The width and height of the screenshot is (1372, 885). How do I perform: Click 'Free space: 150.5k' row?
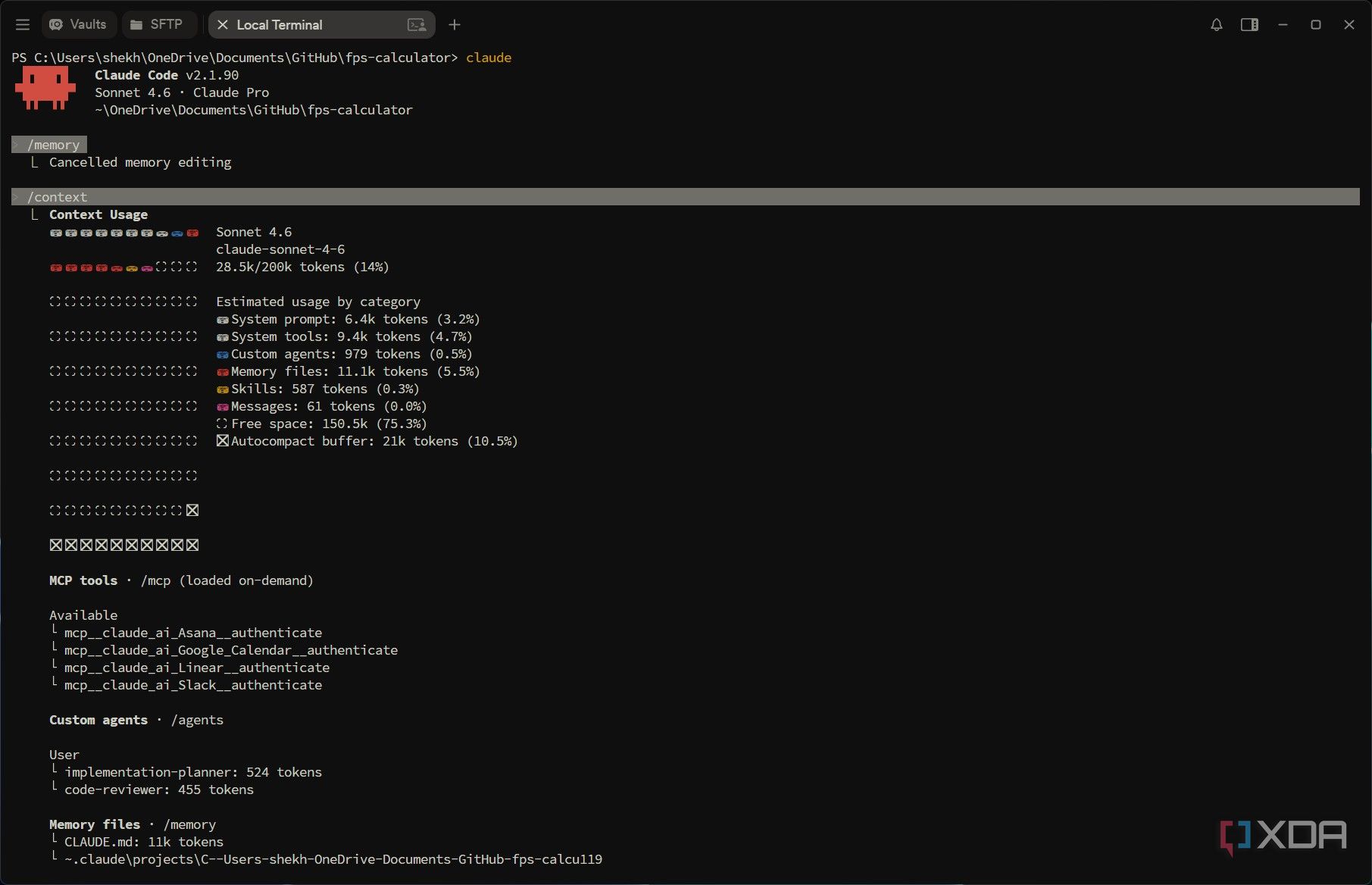(321, 424)
